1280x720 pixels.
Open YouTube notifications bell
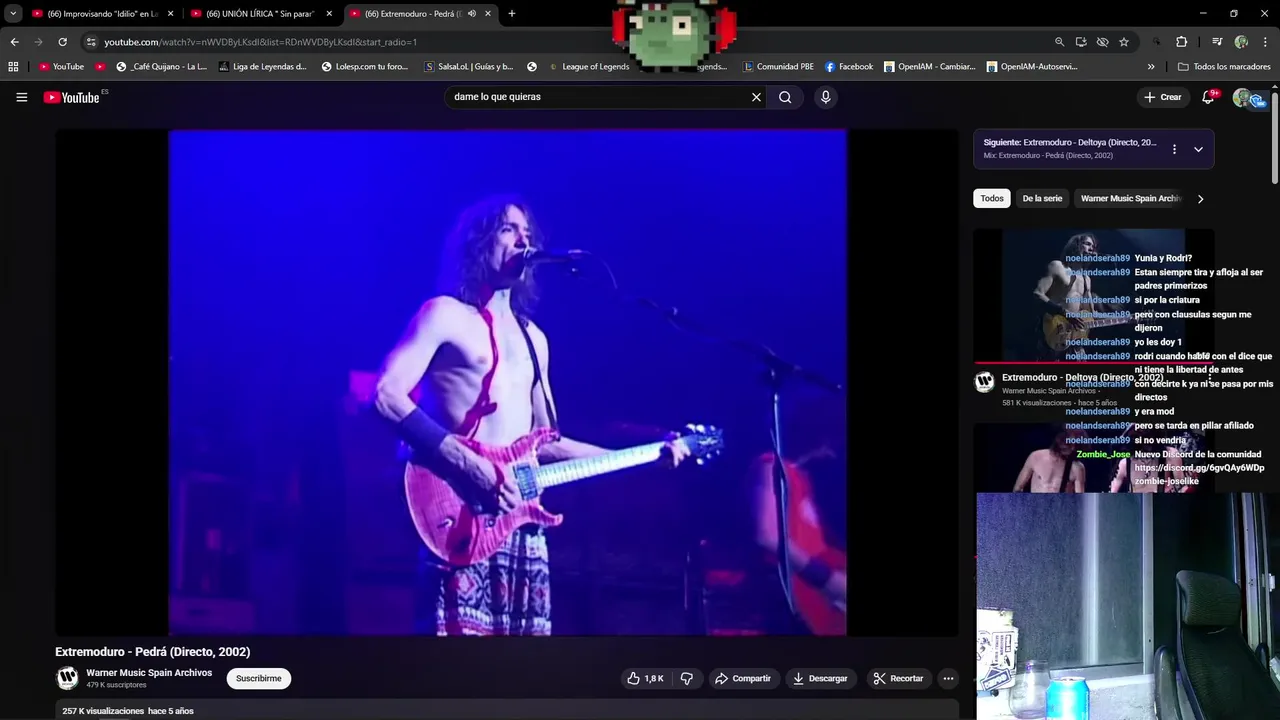tap(1208, 97)
